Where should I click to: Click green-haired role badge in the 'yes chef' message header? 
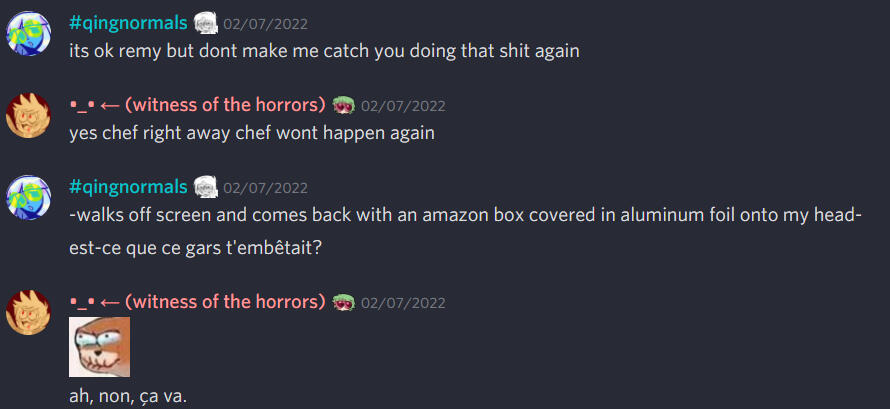pyautogui.click(x=343, y=106)
